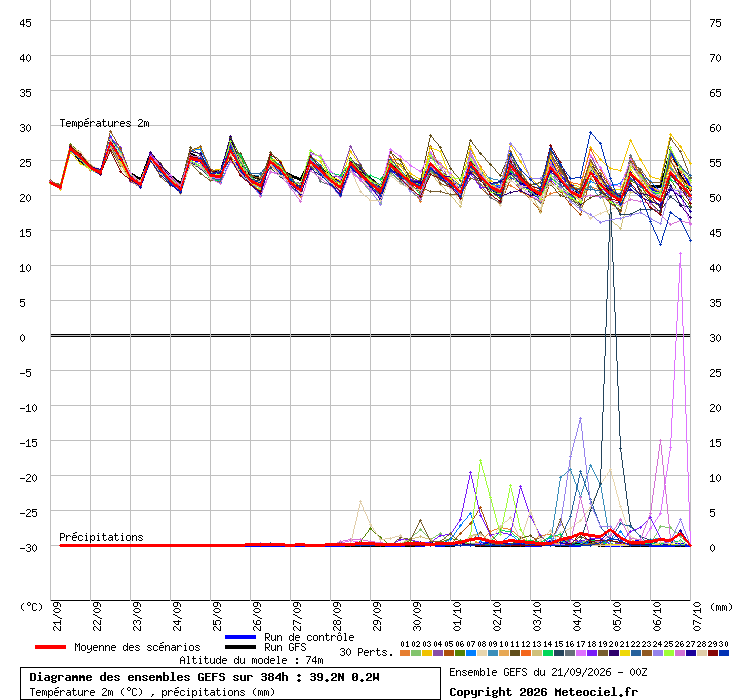Click the black Run GFS legend line
Viewport: 740px width, 700px height.
[x=240, y=647]
